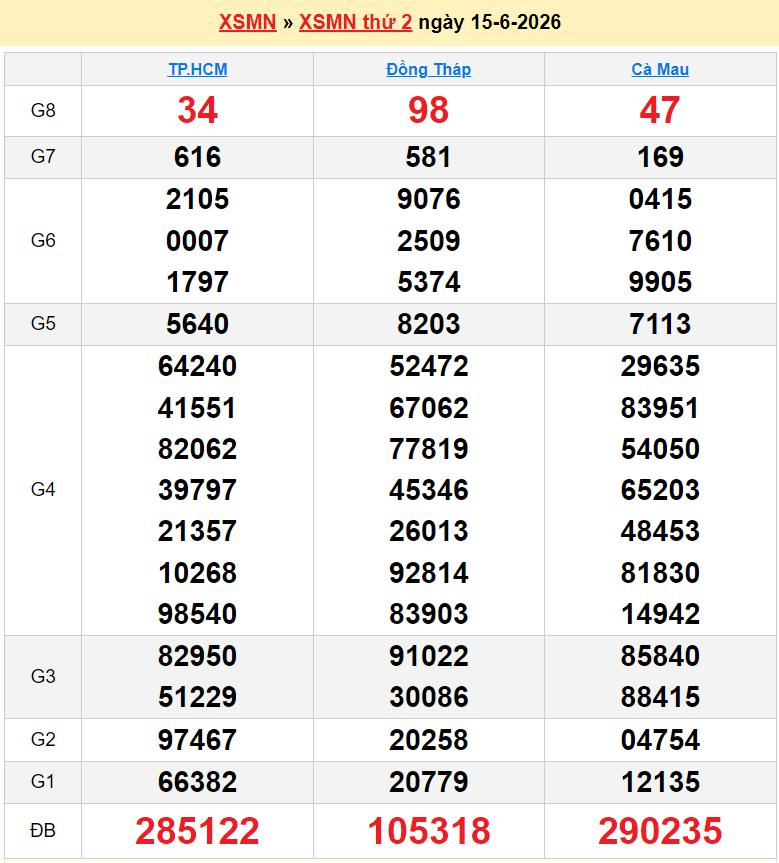This screenshot has height=863, width=779.
Task: Select G2 number 97467
Action: point(197,740)
